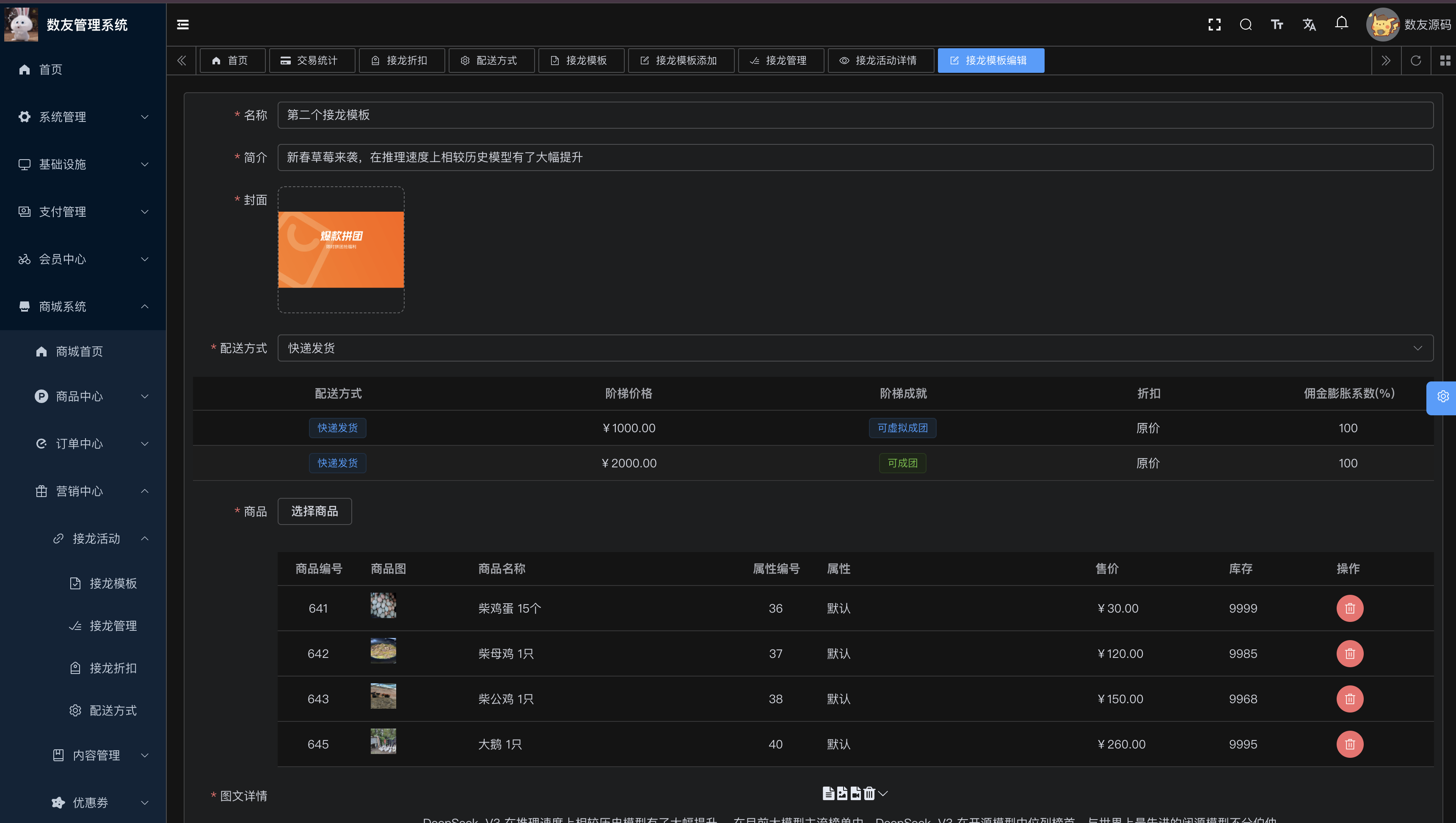Open 商城首页 in the sidebar
Image resolution: width=1456 pixels, height=823 pixels.
[83, 351]
